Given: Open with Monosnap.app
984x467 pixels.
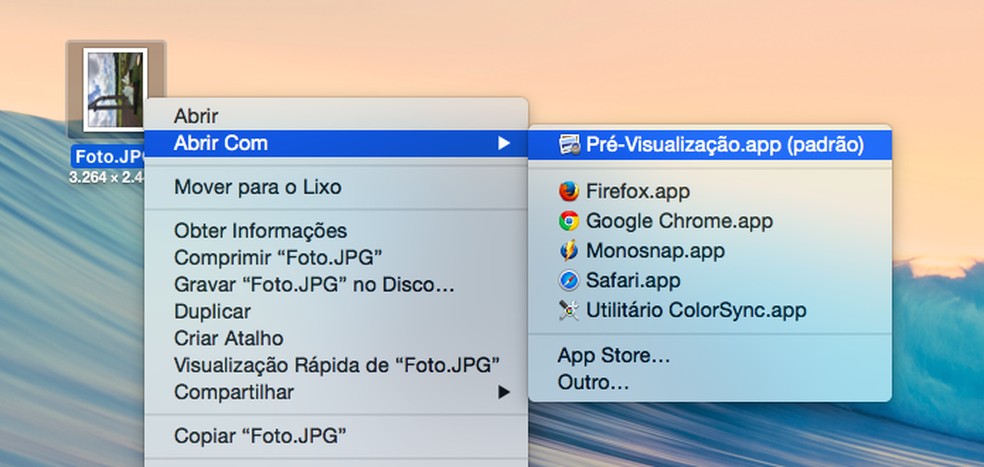Looking at the screenshot, I should pos(710,250).
